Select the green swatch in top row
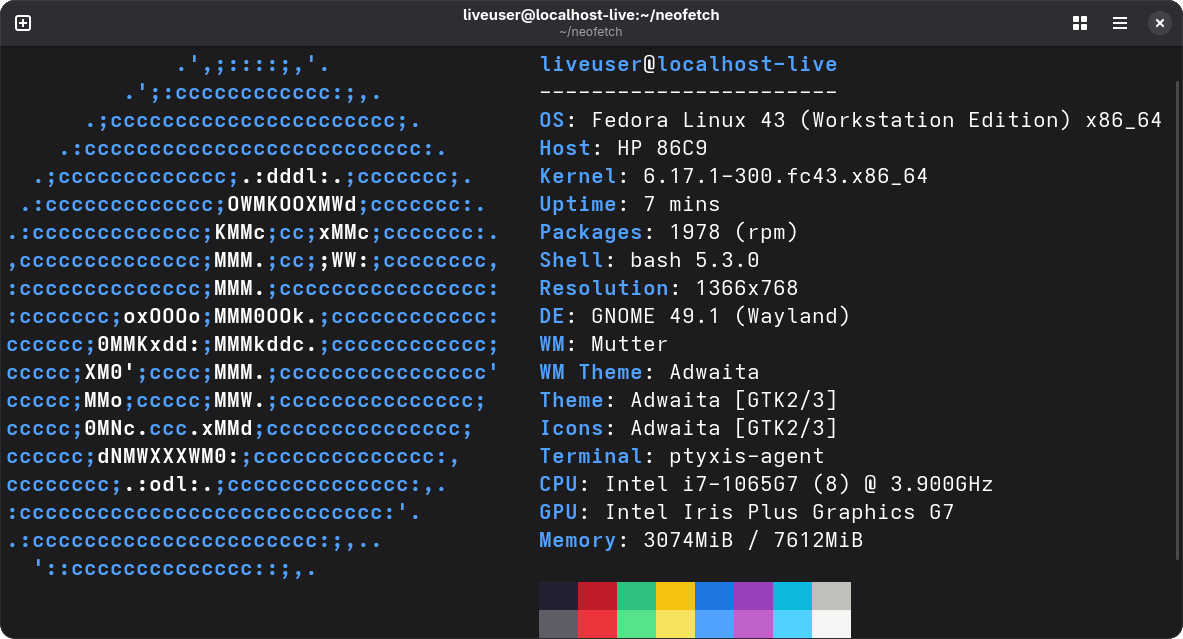 [636, 596]
